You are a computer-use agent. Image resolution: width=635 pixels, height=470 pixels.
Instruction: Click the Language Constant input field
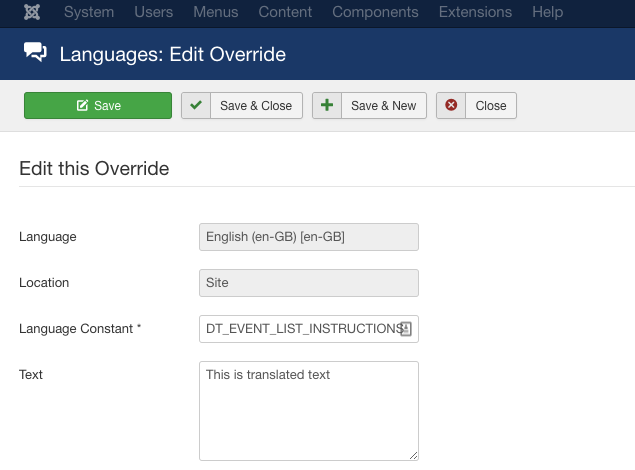click(x=298, y=329)
